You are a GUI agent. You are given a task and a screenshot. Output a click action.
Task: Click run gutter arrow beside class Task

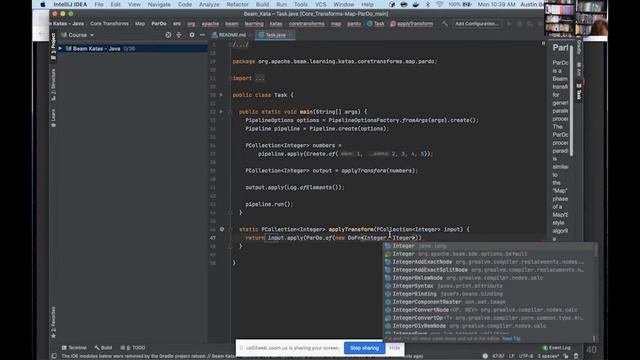click(221, 95)
